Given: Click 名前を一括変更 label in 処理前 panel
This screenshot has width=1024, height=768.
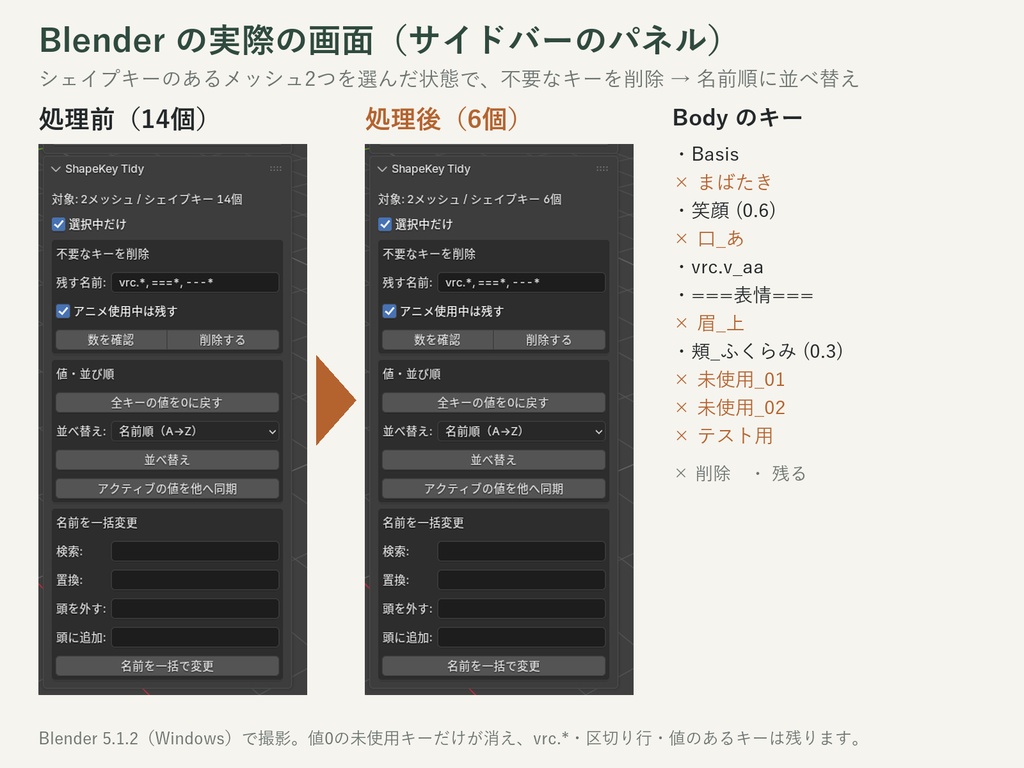Looking at the screenshot, I should click(97, 524).
